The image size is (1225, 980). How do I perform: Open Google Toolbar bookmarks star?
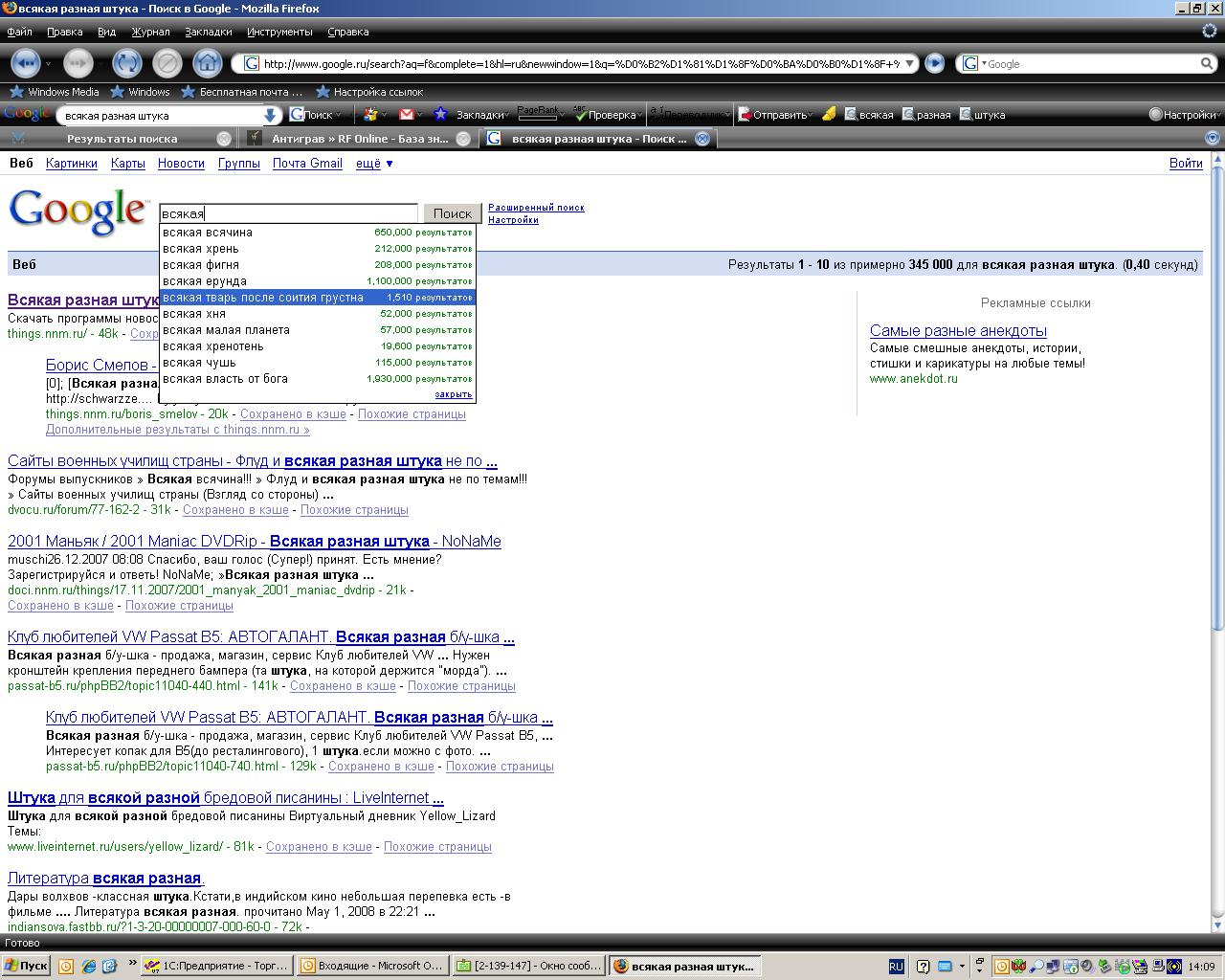click(x=440, y=115)
